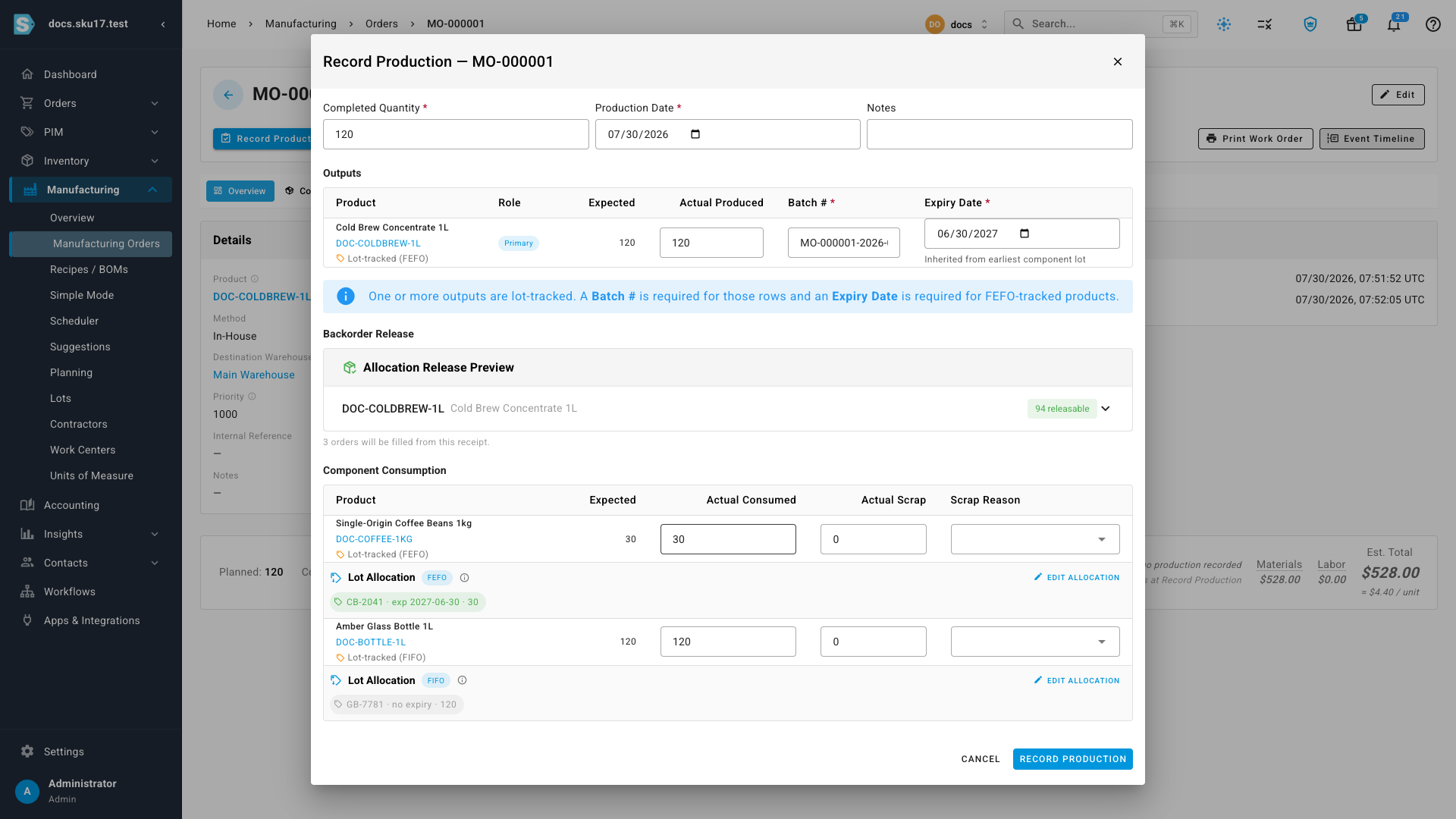Click the 94 releasable badge

pyautogui.click(x=1062, y=409)
